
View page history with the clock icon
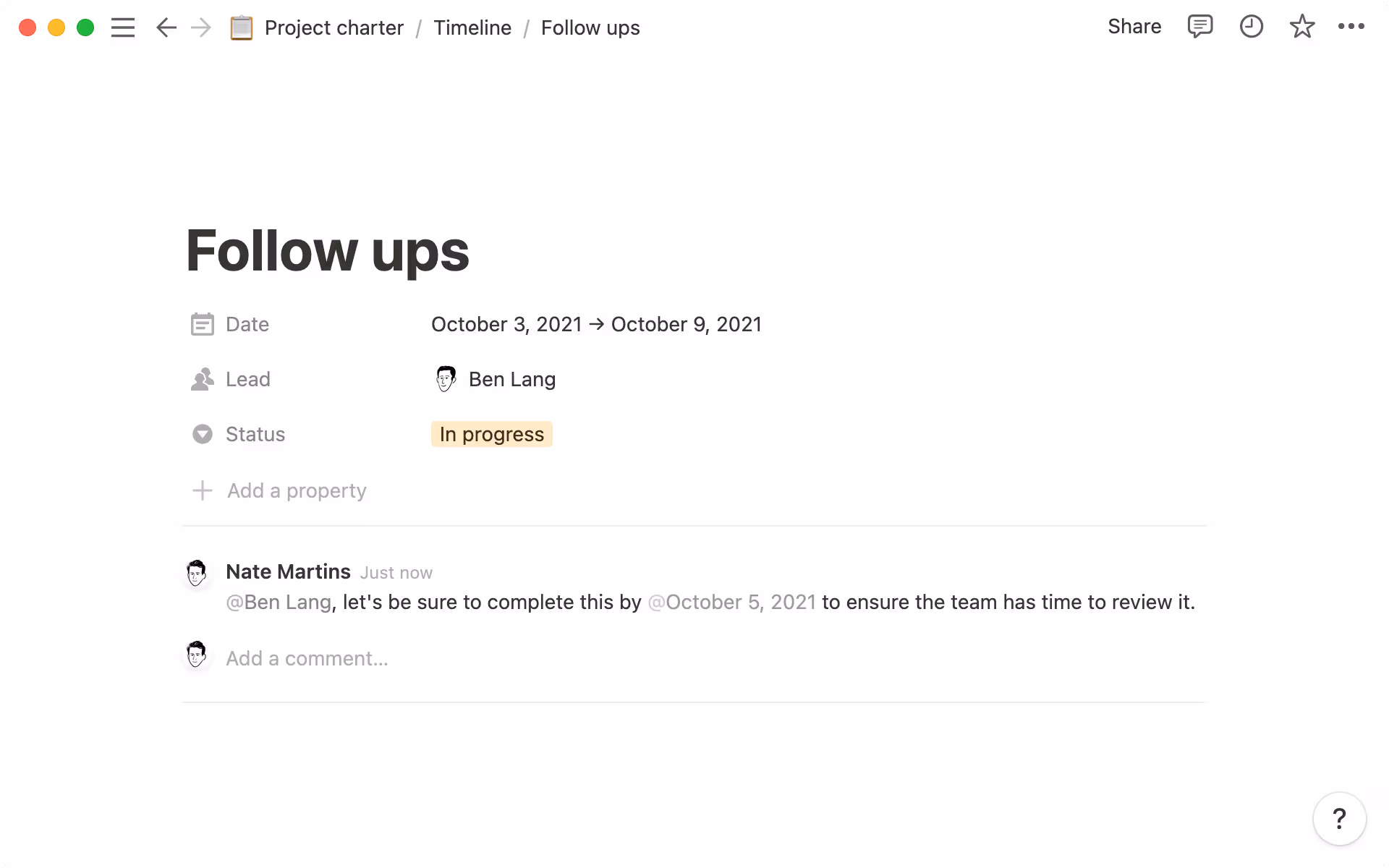pyautogui.click(x=1251, y=27)
